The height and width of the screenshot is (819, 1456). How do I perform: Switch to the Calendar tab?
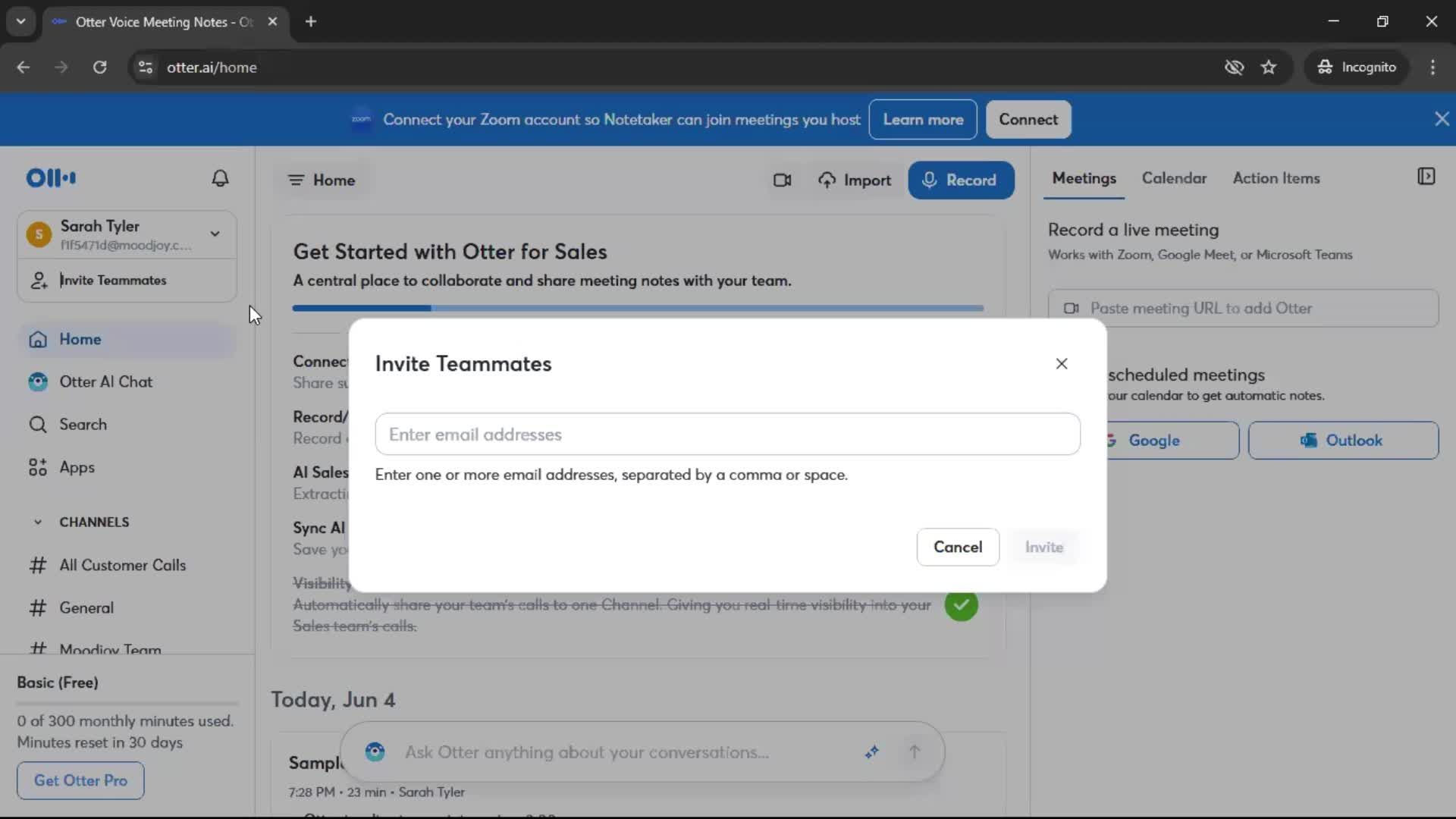(x=1174, y=178)
